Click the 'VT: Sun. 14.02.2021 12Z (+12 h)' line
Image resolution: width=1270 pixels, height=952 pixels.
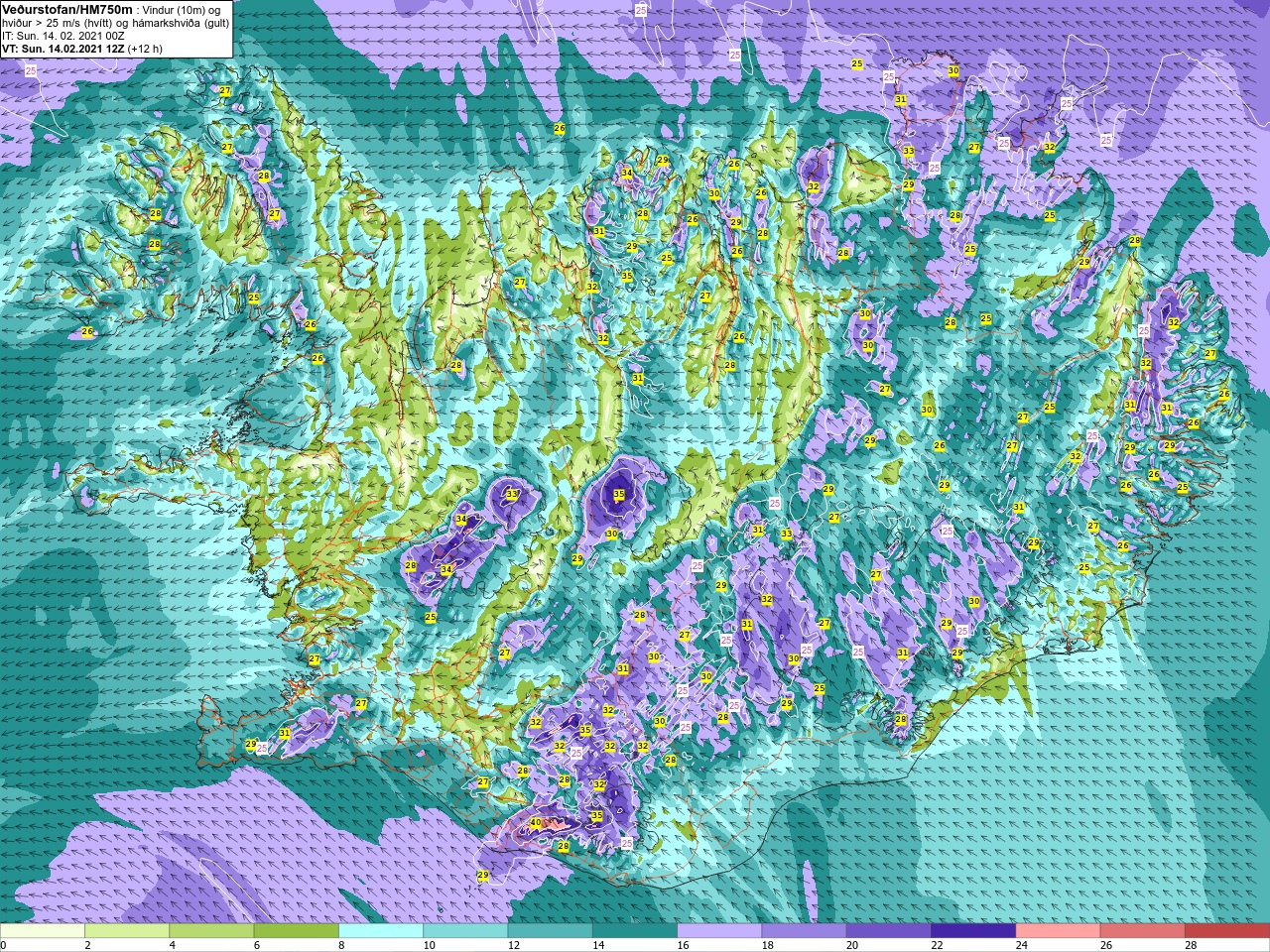point(82,48)
